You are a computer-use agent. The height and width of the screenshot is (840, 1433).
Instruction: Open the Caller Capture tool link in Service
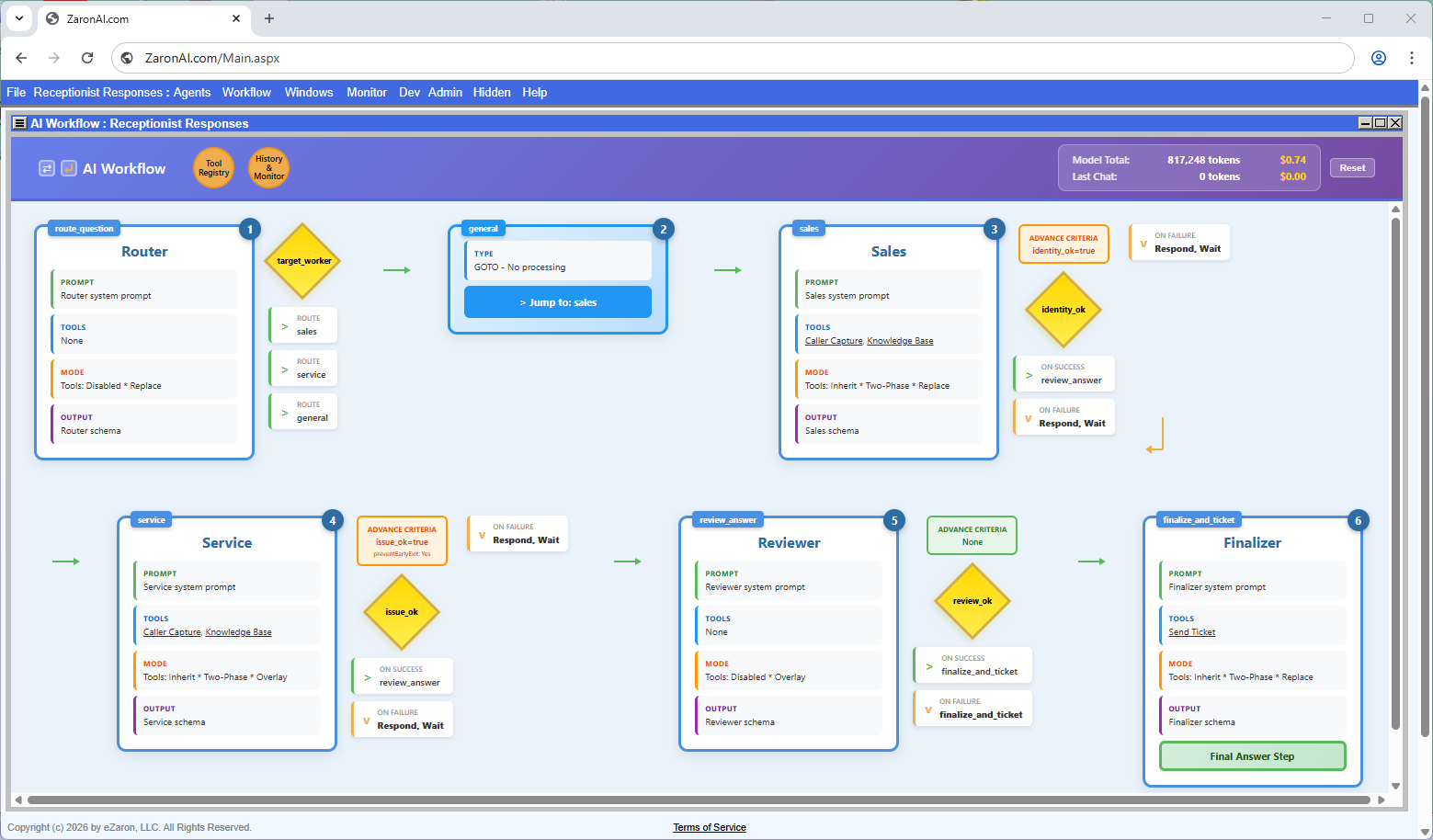172,632
